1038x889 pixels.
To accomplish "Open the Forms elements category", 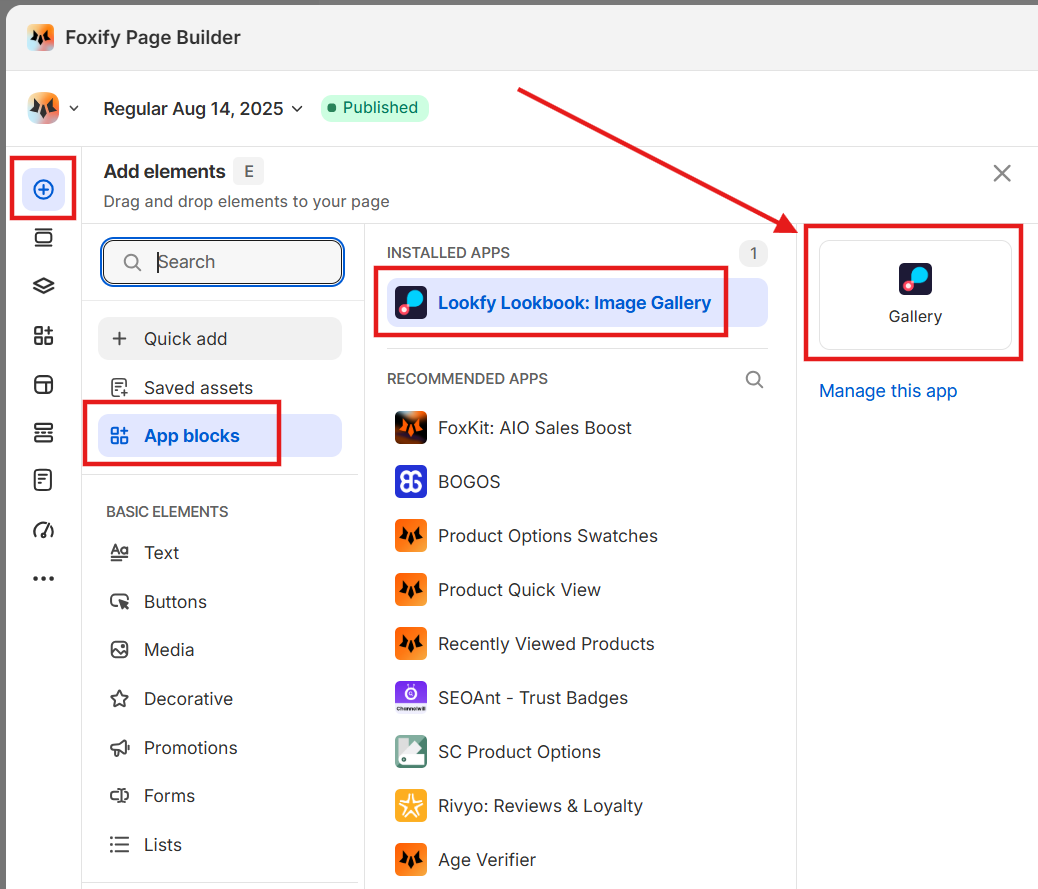I will pos(169,796).
